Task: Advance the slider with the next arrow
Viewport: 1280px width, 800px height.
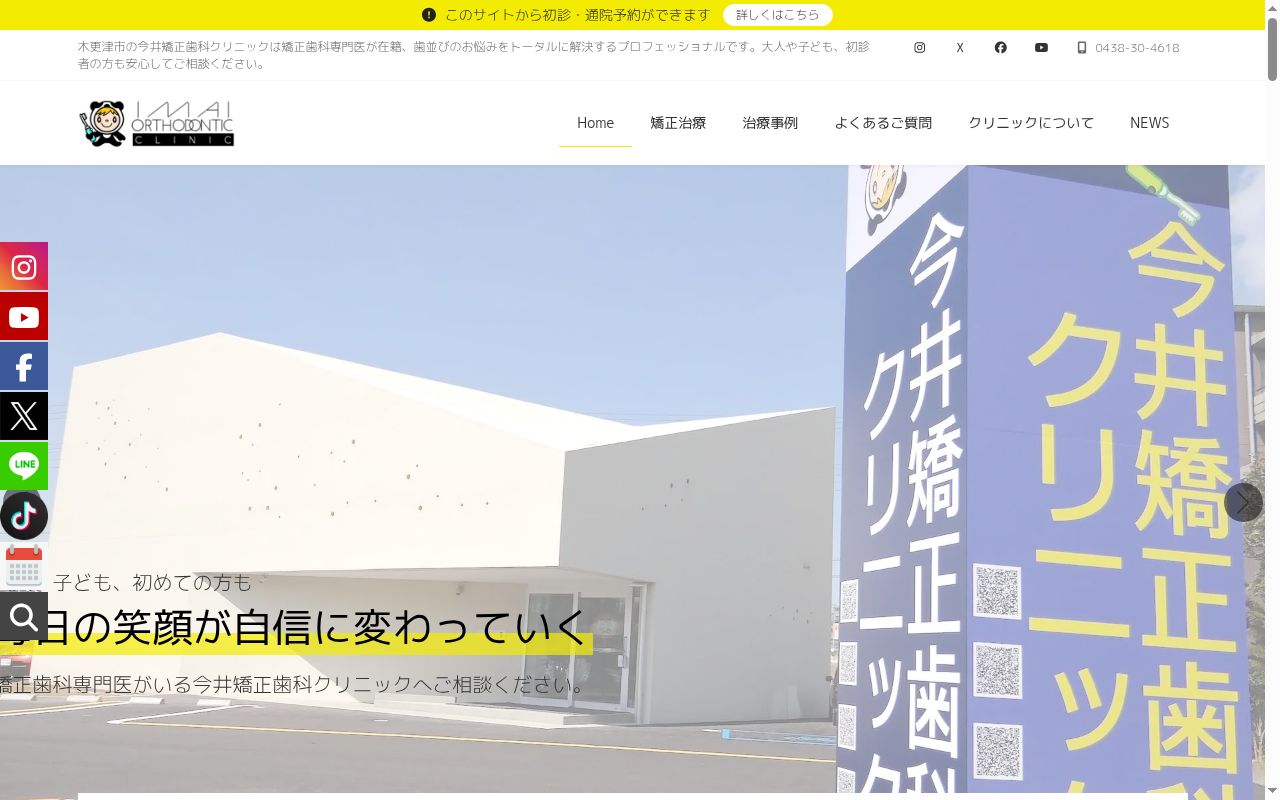Action: 1243,502
